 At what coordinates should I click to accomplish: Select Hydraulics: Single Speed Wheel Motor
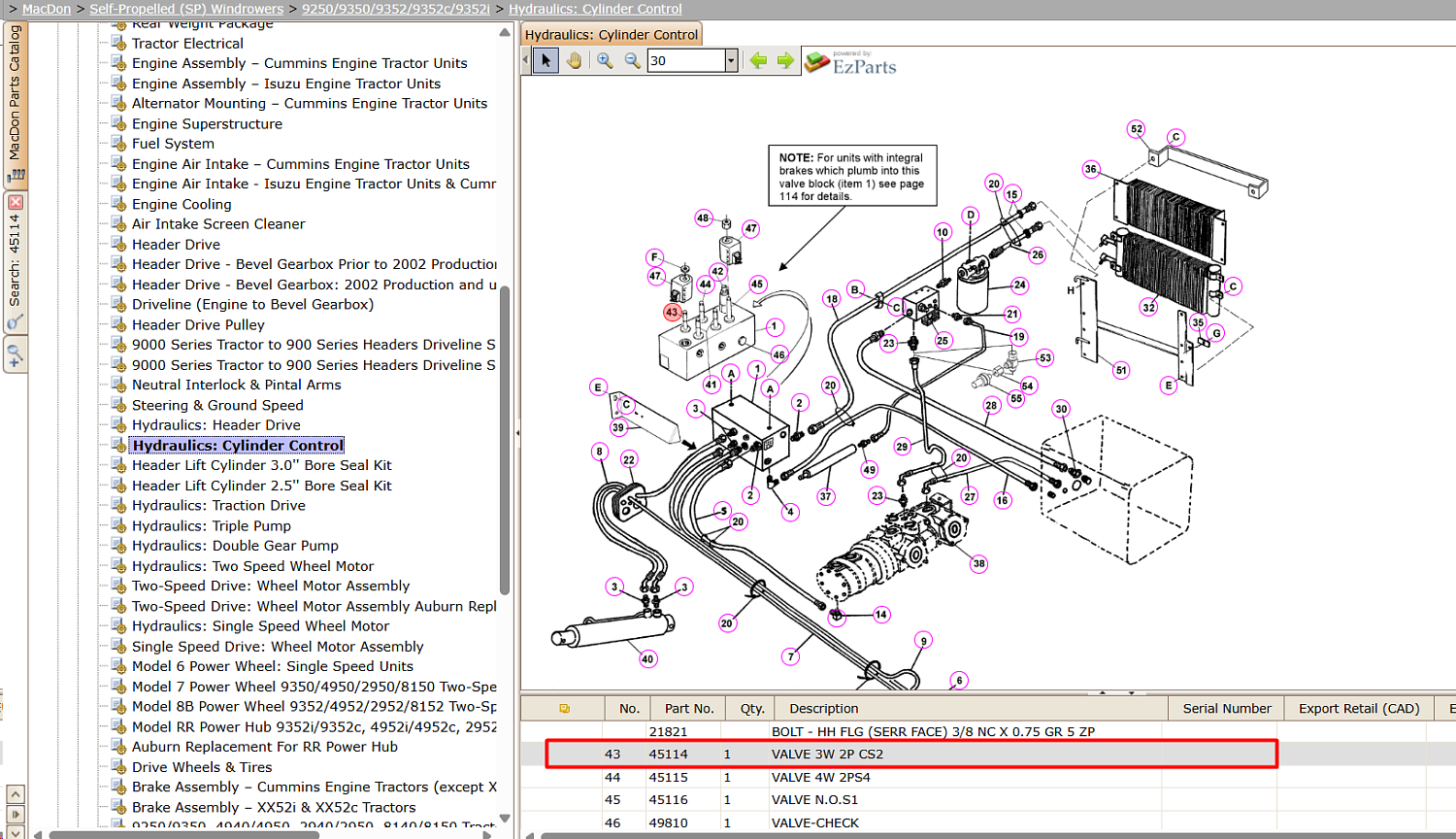260,626
